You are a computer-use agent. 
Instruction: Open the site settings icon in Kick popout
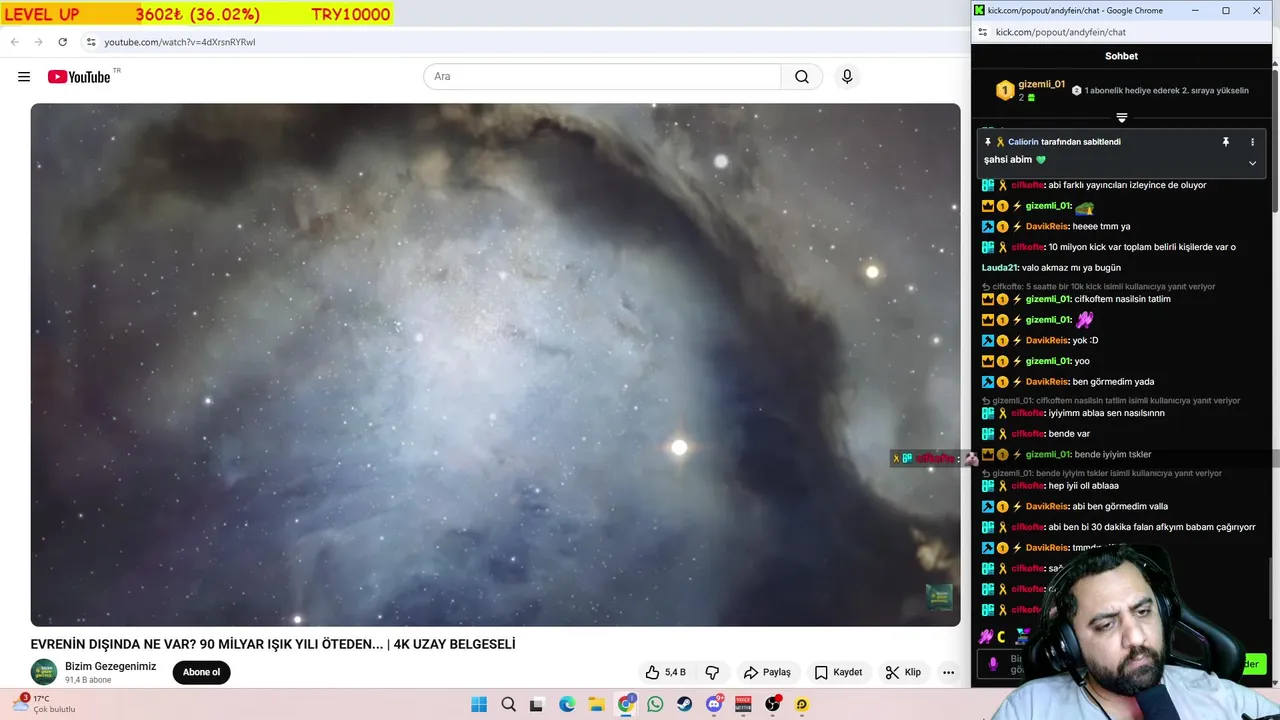tap(983, 32)
